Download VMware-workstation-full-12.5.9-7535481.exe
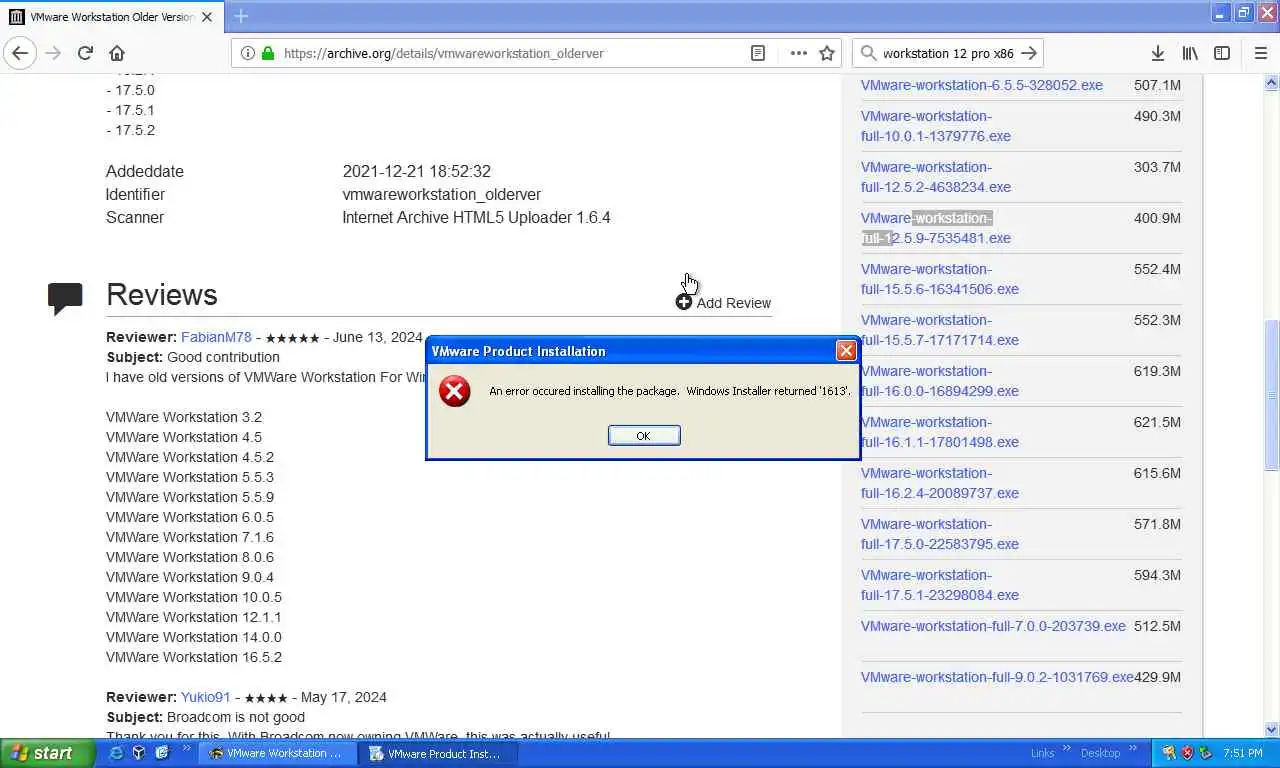The width and height of the screenshot is (1280, 768). (935, 228)
